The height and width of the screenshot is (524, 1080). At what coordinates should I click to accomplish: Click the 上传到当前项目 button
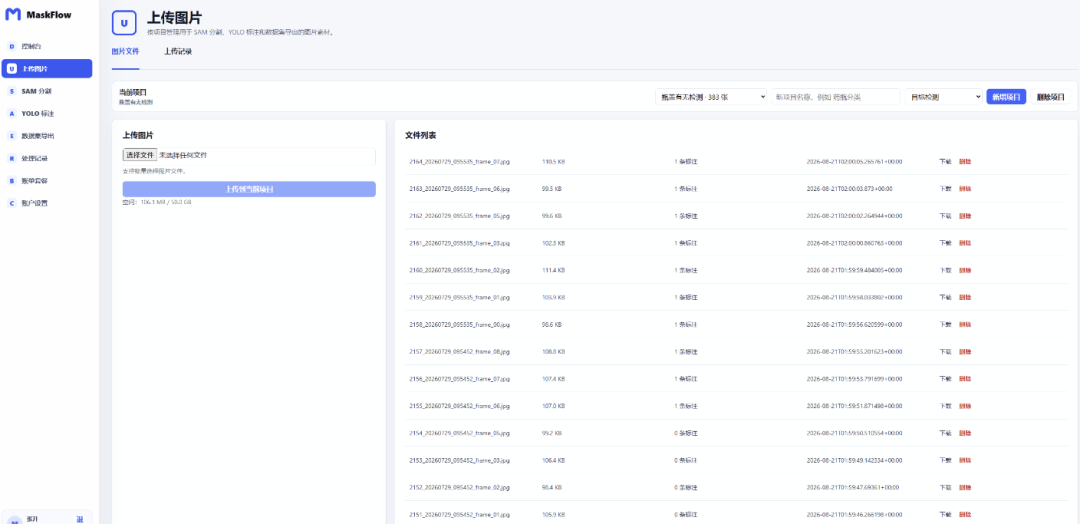click(249, 189)
